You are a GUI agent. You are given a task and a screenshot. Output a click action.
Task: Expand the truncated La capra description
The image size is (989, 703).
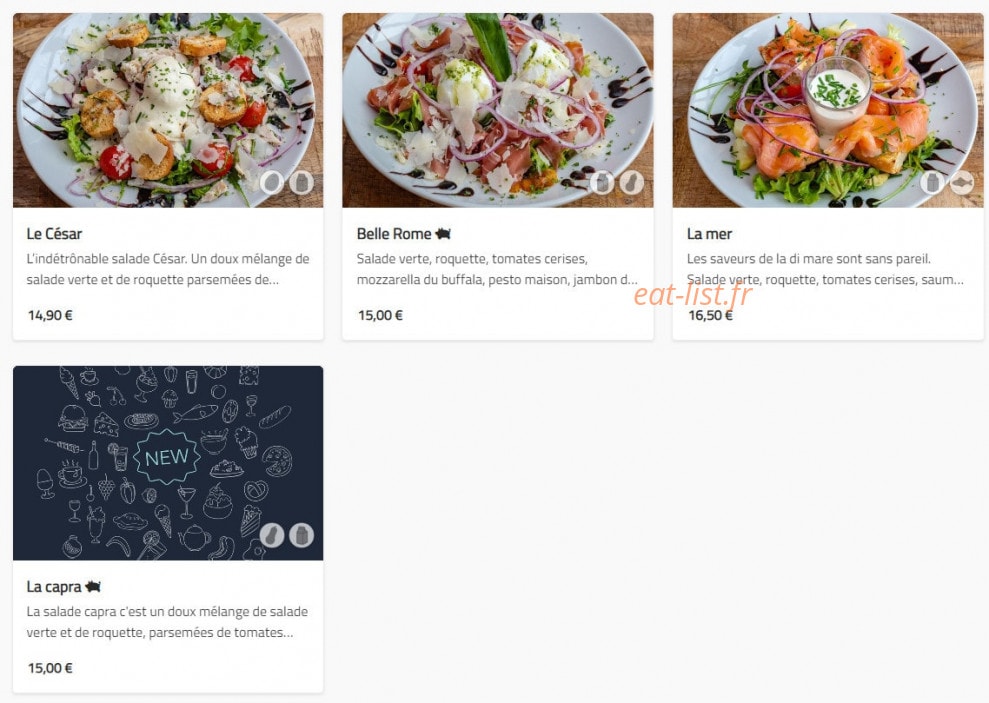coord(167,622)
